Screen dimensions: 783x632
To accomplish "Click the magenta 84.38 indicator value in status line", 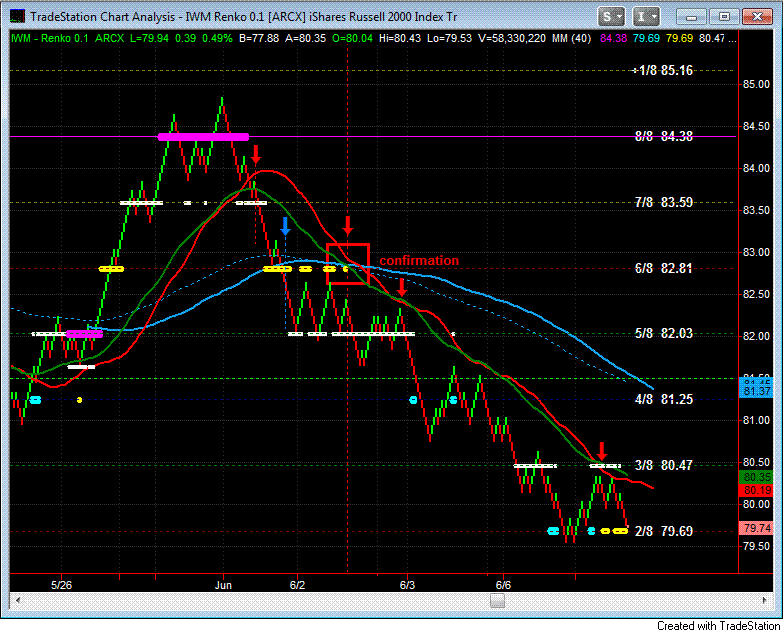I will [613, 38].
